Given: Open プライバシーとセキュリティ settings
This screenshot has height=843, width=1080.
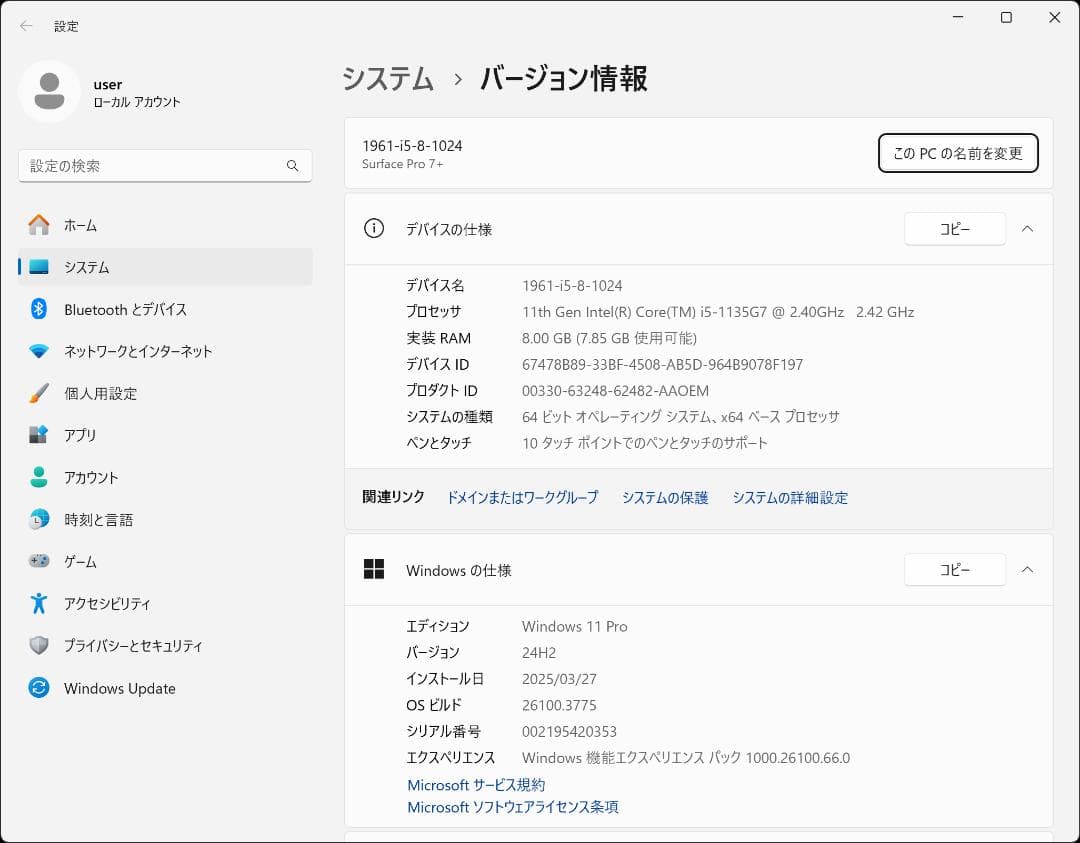Looking at the screenshot, I should point(120,645).
